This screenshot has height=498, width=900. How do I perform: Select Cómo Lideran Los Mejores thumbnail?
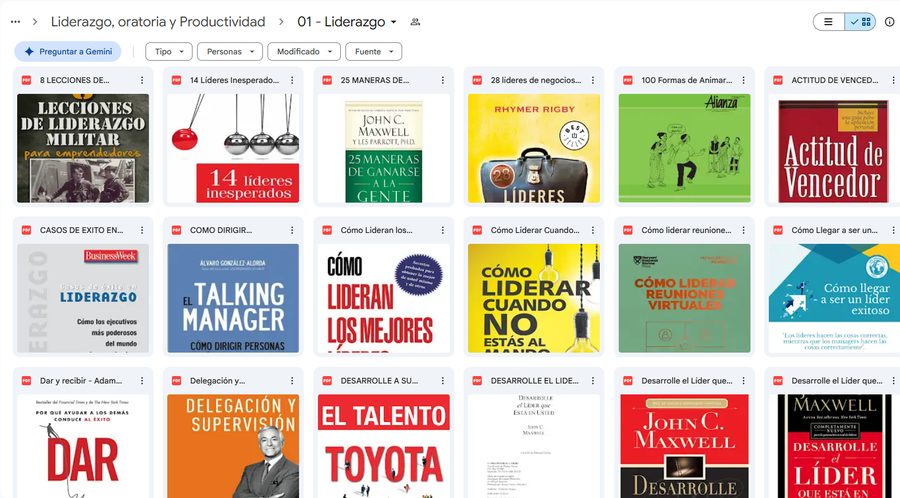click(x=383, y=298)
